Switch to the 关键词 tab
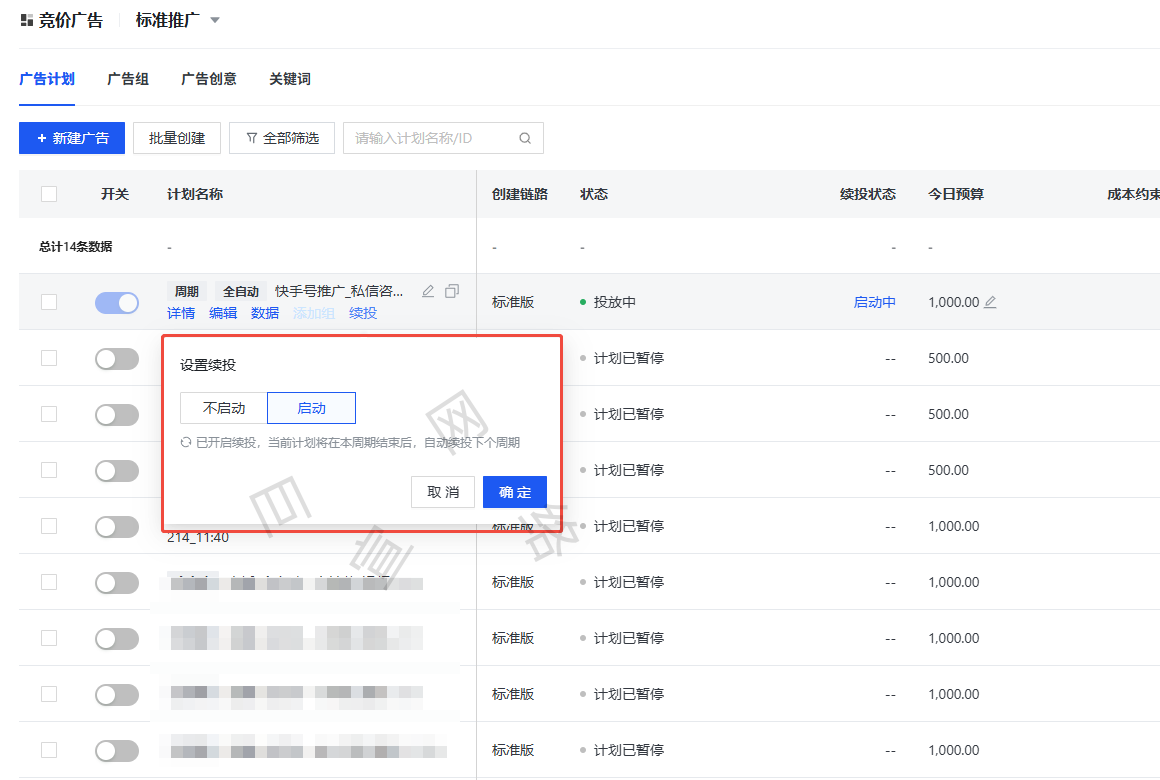1160x780 pixels. pyautogui.click(x=289, y=78)
